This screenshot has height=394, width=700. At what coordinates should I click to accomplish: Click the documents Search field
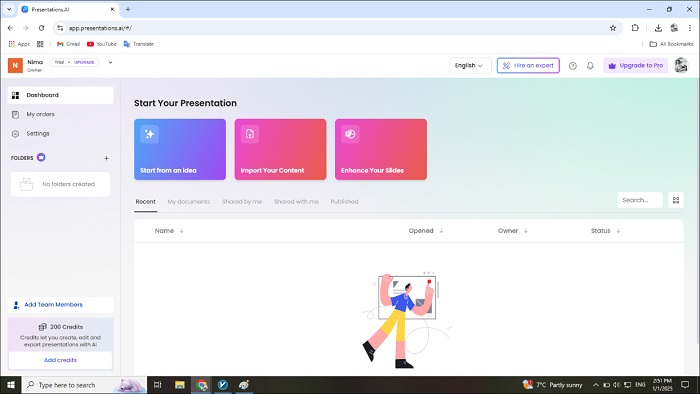(640, 200)
